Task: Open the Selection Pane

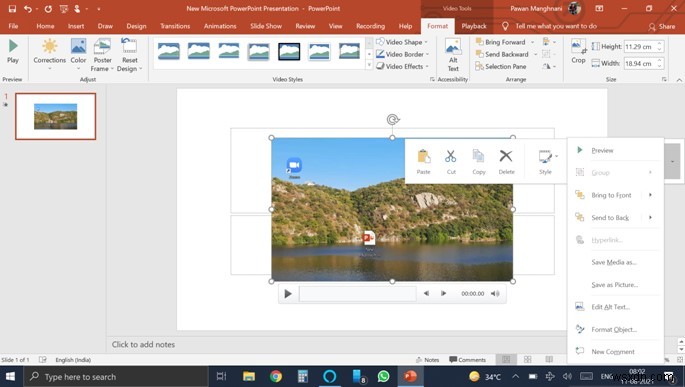Action: pyautogui.click(x=501, y=66)
